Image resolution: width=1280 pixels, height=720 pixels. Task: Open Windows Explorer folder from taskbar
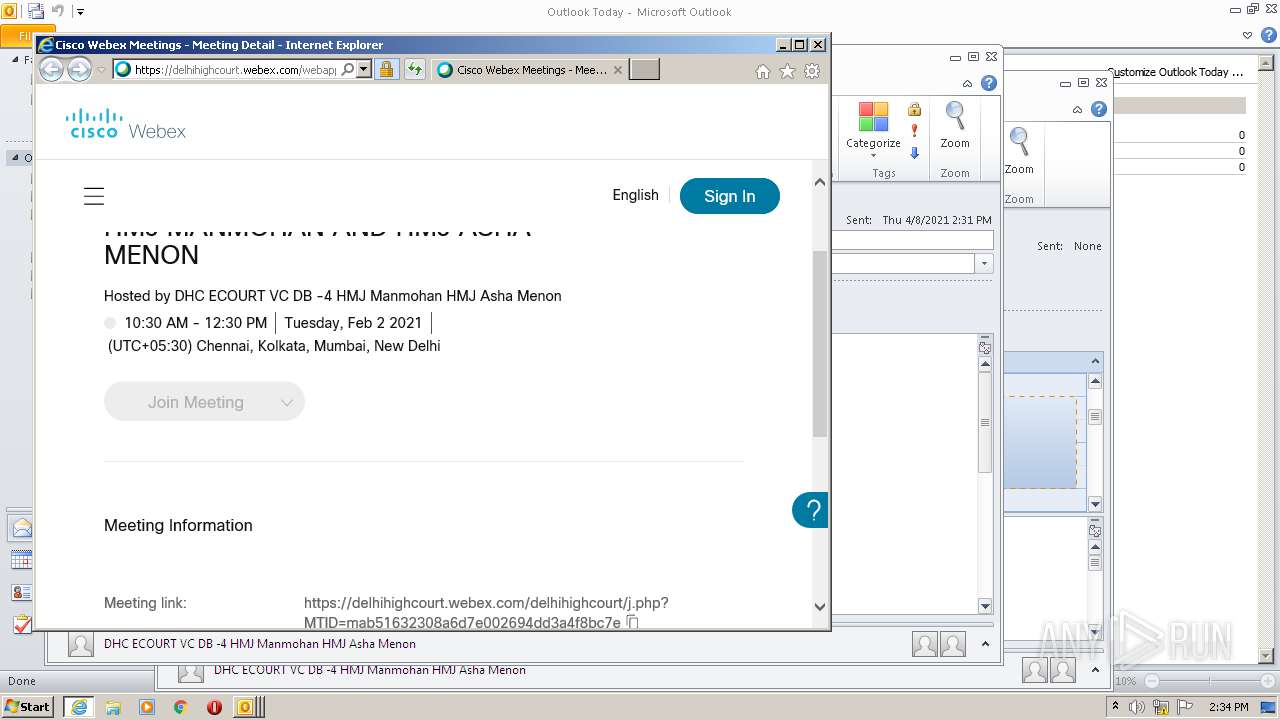pos(113,707)
